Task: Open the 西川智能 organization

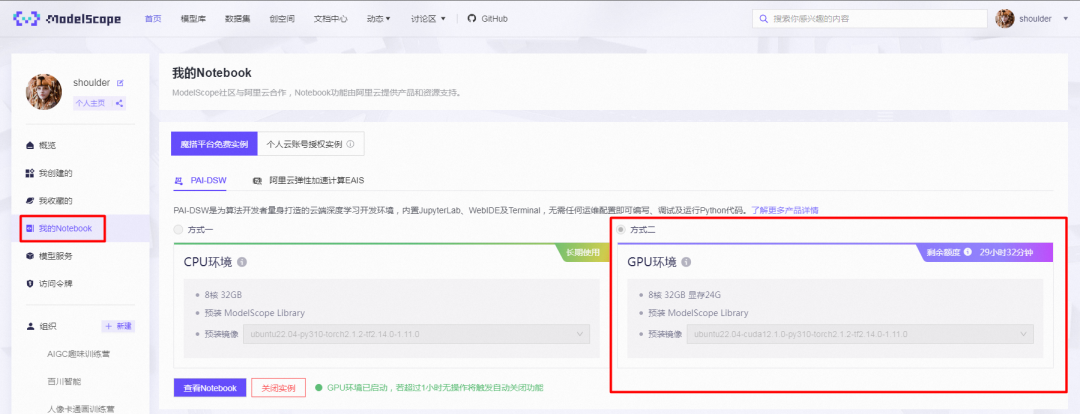Action: click(64, 381)
